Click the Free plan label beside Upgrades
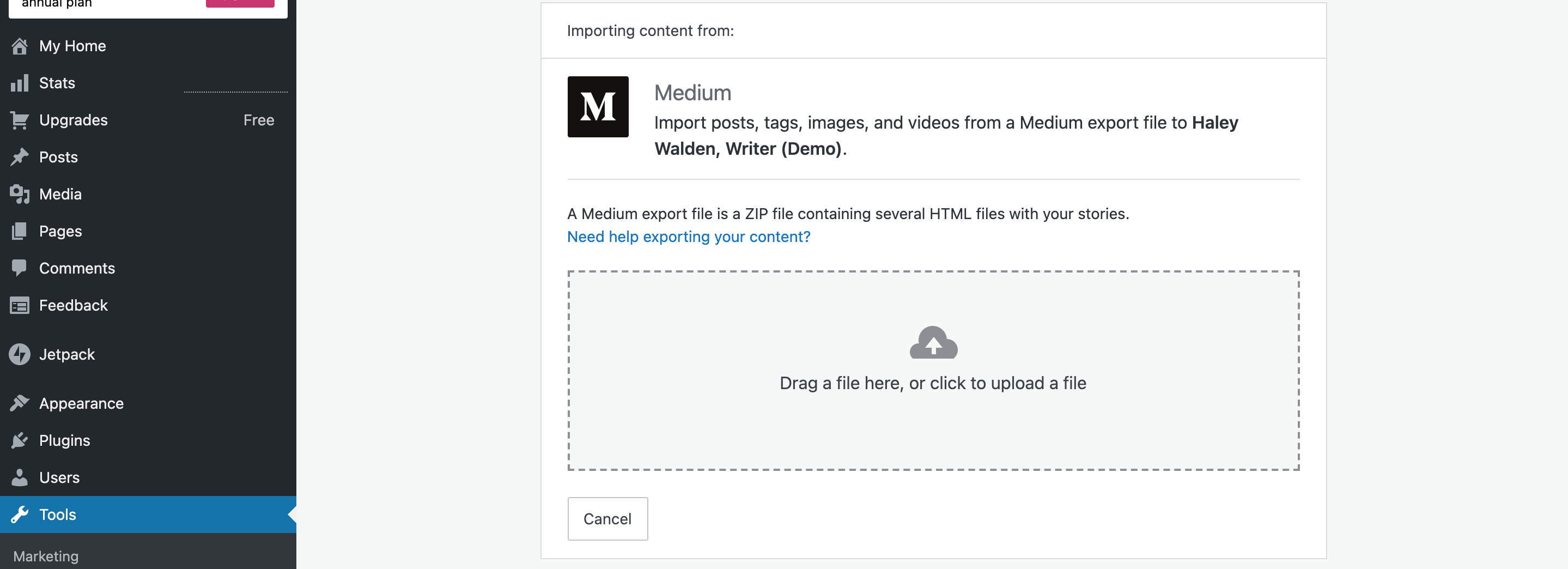Image resolution: width=1568 pixels, height=569 pixels. click(259, 120)
